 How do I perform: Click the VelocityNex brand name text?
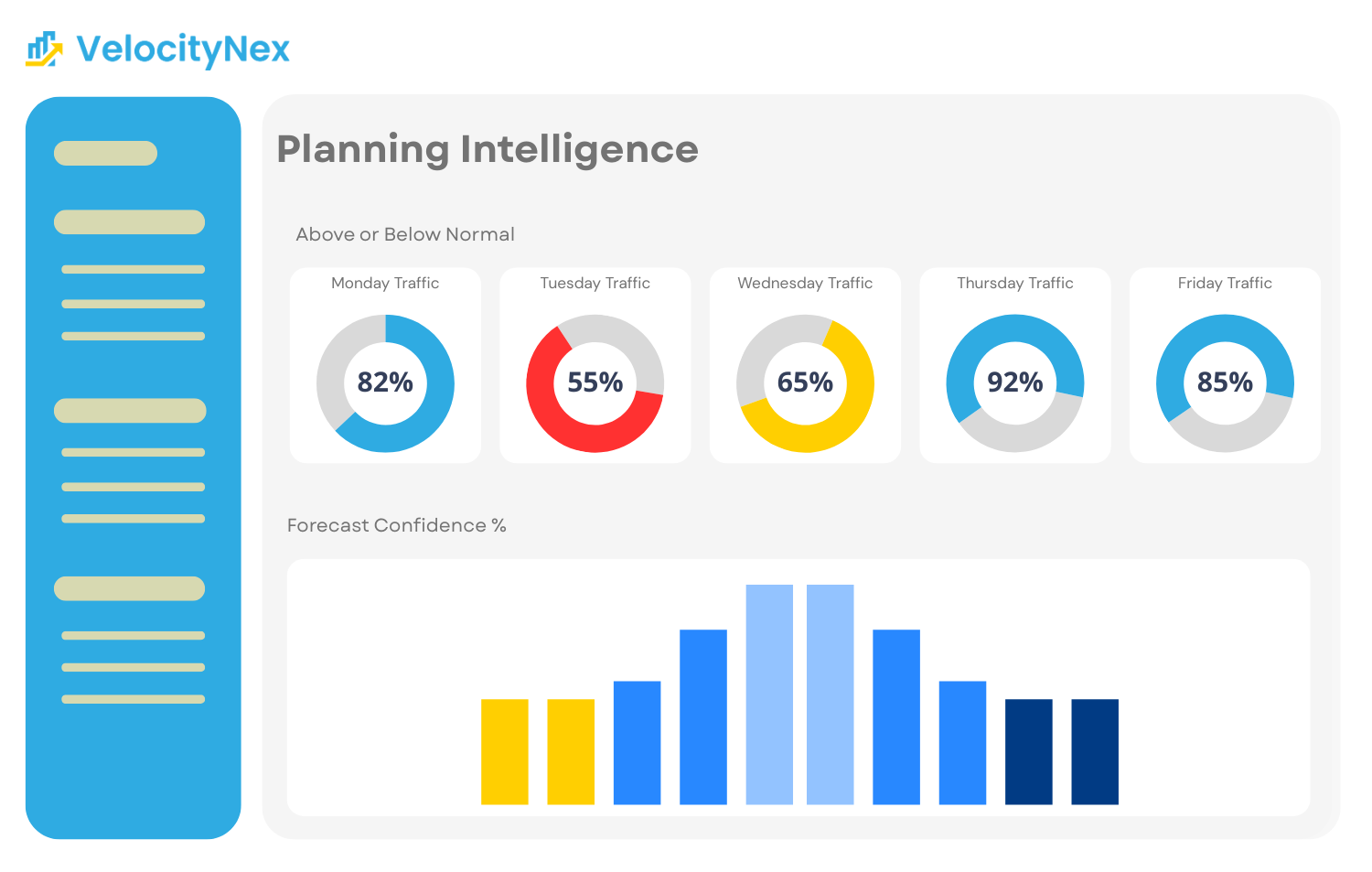tap(183, 48)
